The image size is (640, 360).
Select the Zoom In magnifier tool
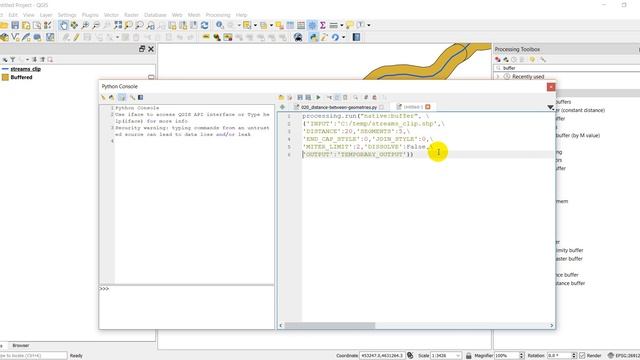point(85,25)
